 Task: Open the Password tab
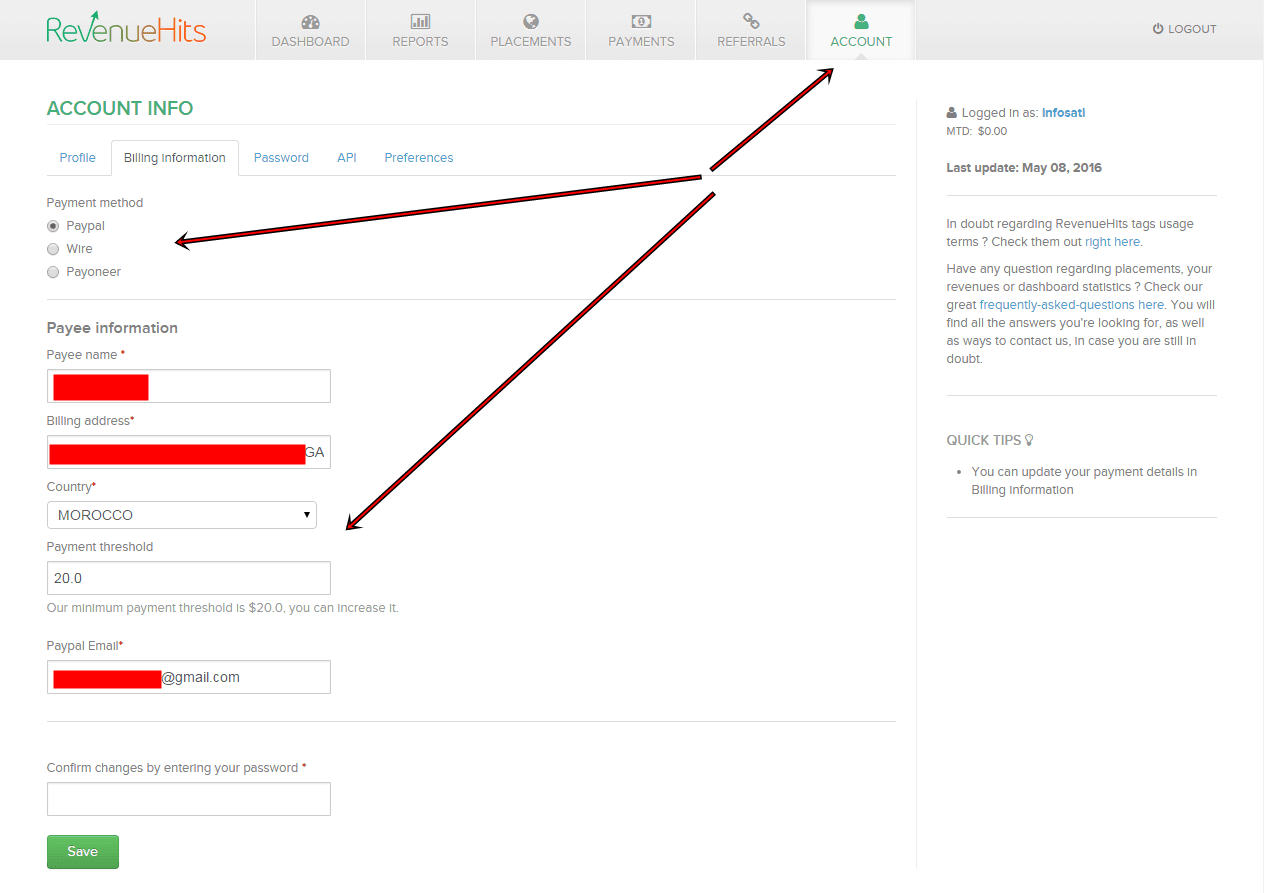(x=281, y=158)
